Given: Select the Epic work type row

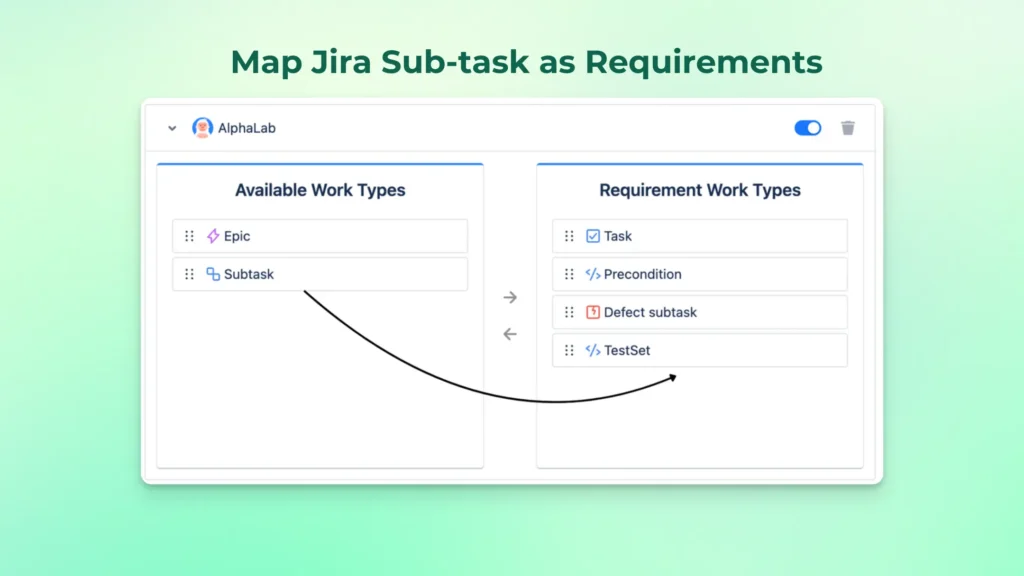Looking at the screenshot, I should (x=320, y=236).
